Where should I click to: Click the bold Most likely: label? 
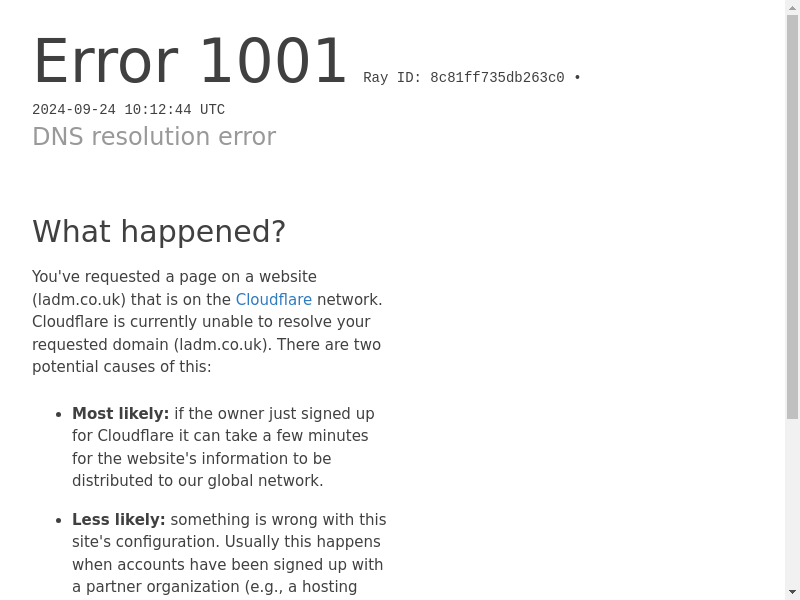click(x=120, y=413)
